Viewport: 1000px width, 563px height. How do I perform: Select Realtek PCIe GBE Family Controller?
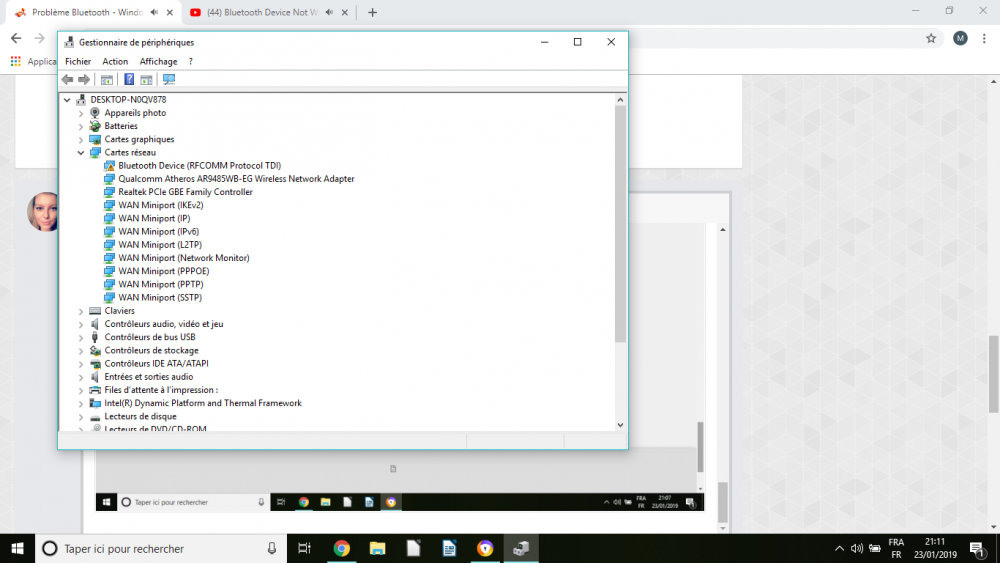pyautogui.click(x=185, y=192)
